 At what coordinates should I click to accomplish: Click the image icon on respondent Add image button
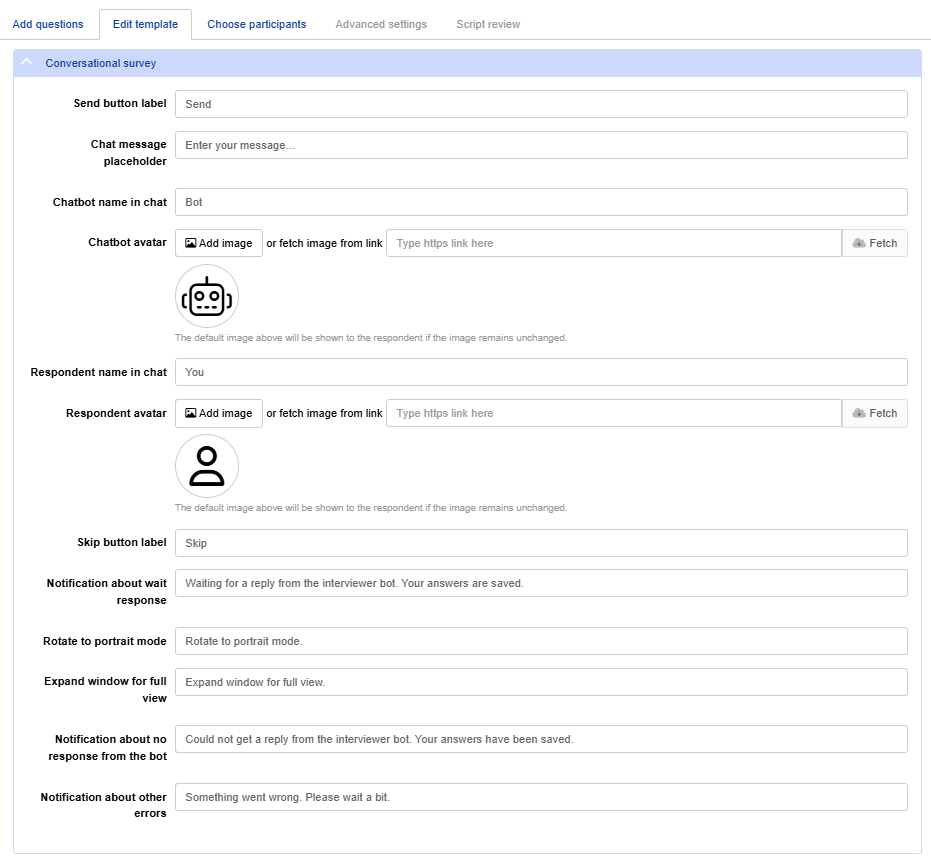(190, 413)
